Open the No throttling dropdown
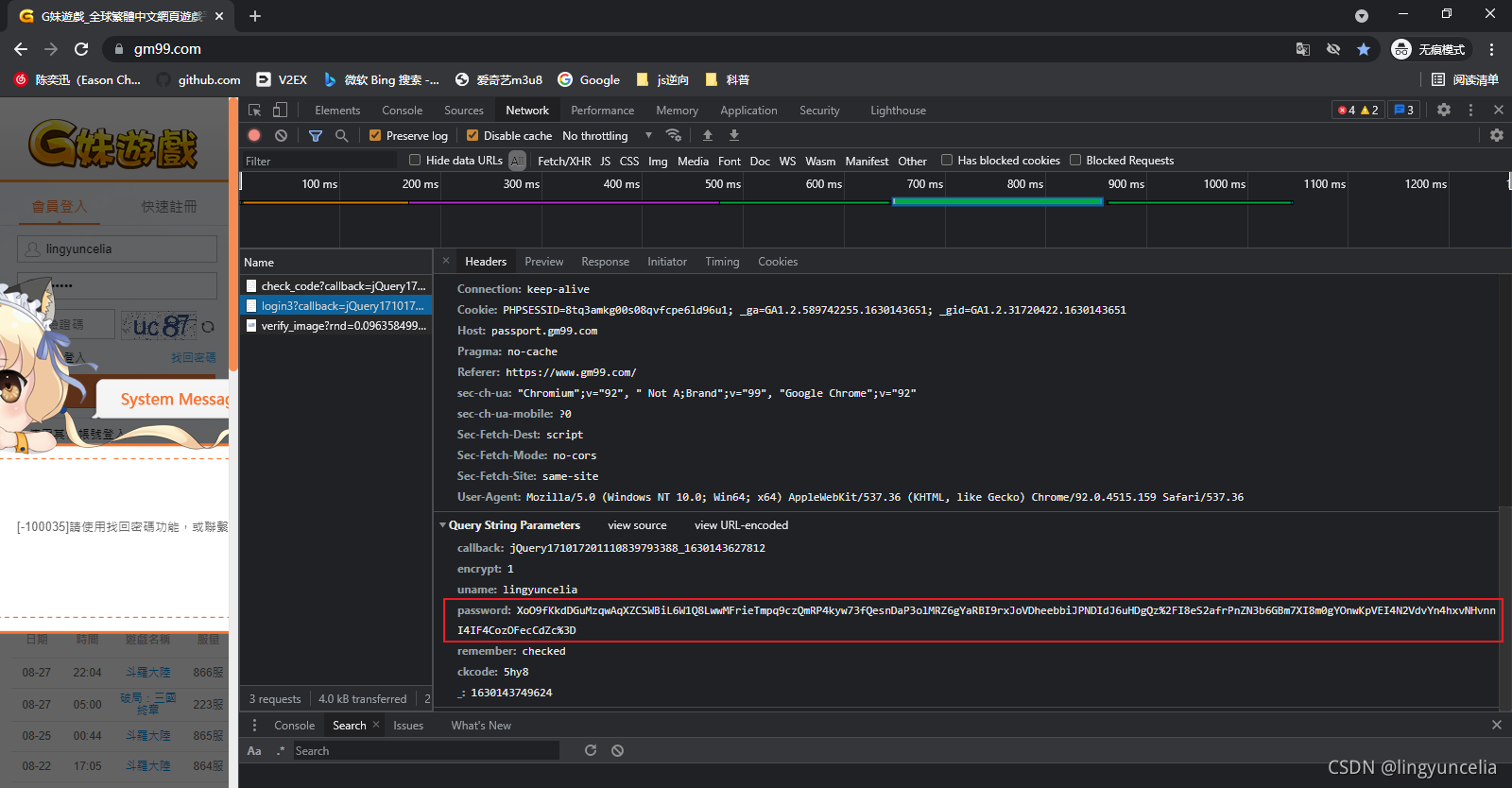Viewport: 1512px width, 788px height. (607, 136)
